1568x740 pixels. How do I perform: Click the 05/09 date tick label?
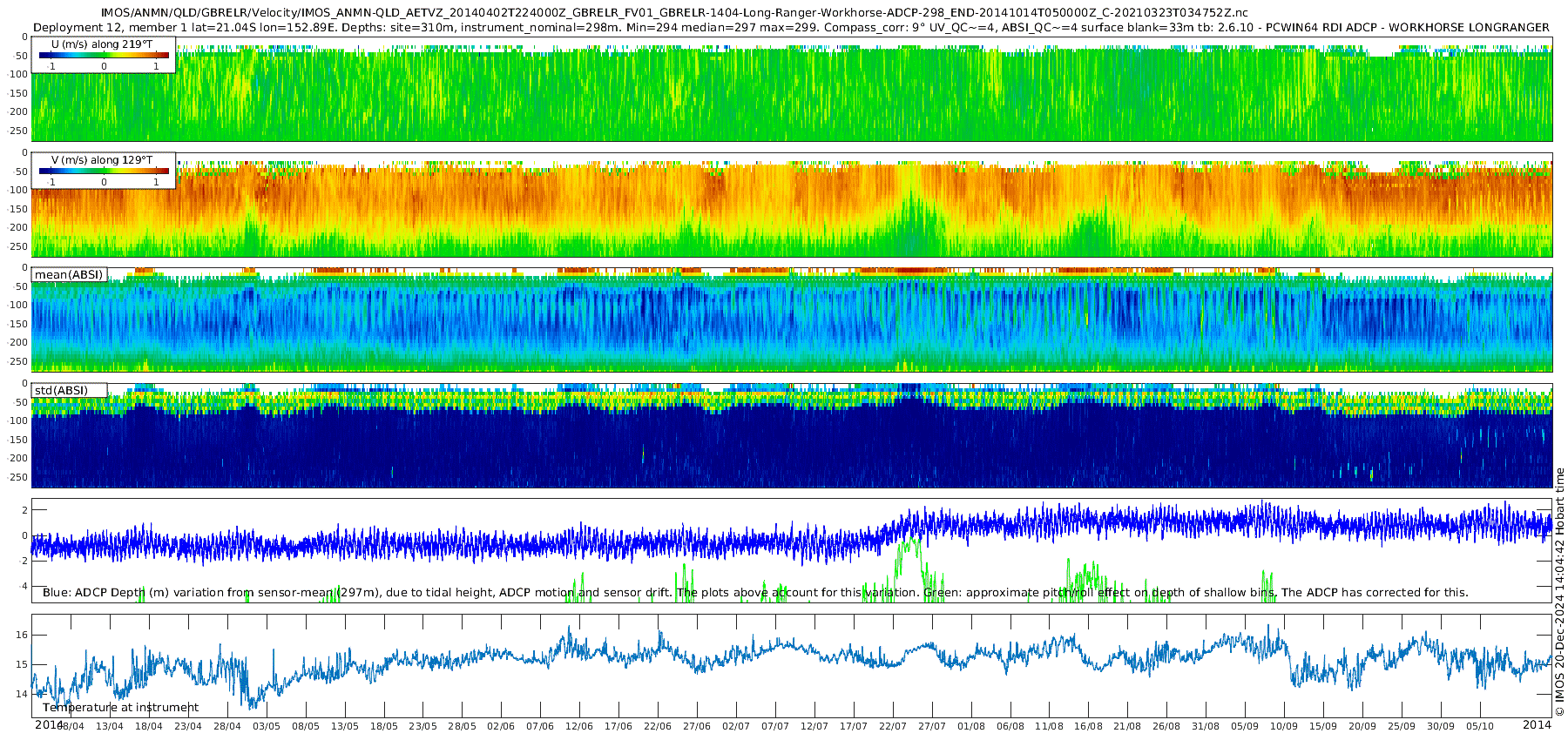coord(1245,726)
